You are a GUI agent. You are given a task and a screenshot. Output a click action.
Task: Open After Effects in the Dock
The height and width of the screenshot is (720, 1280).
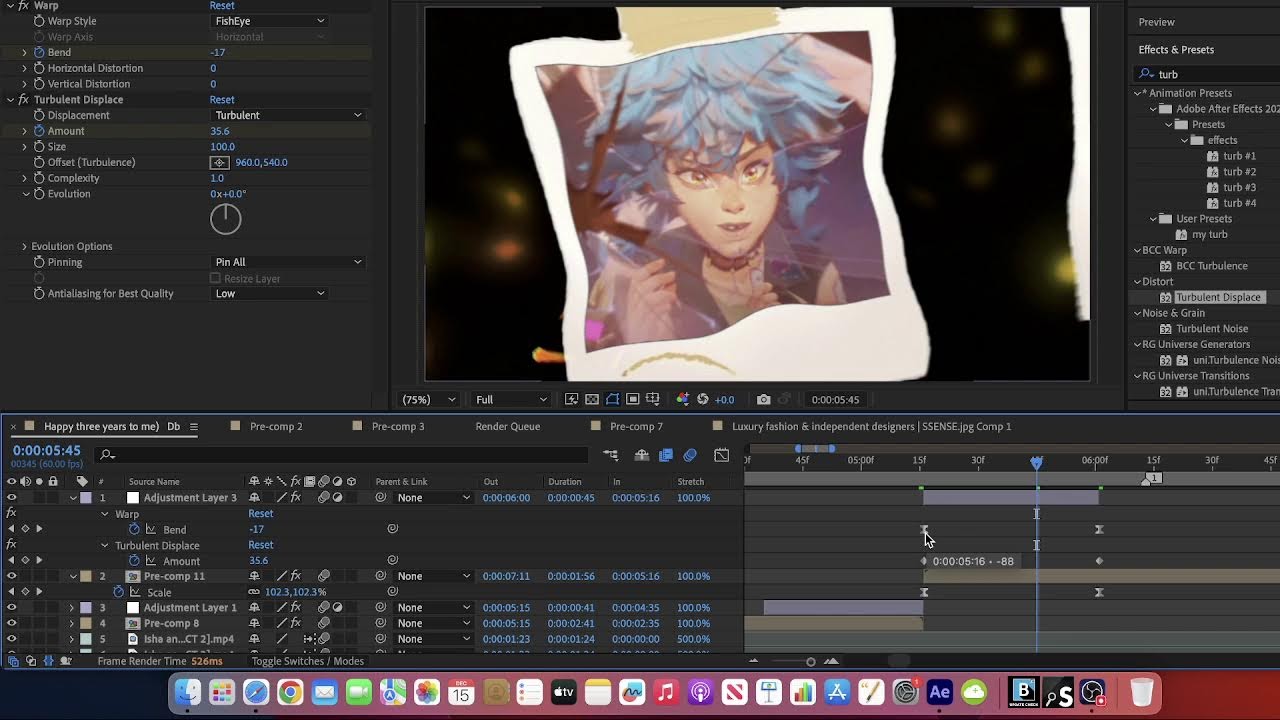(939, 692)
